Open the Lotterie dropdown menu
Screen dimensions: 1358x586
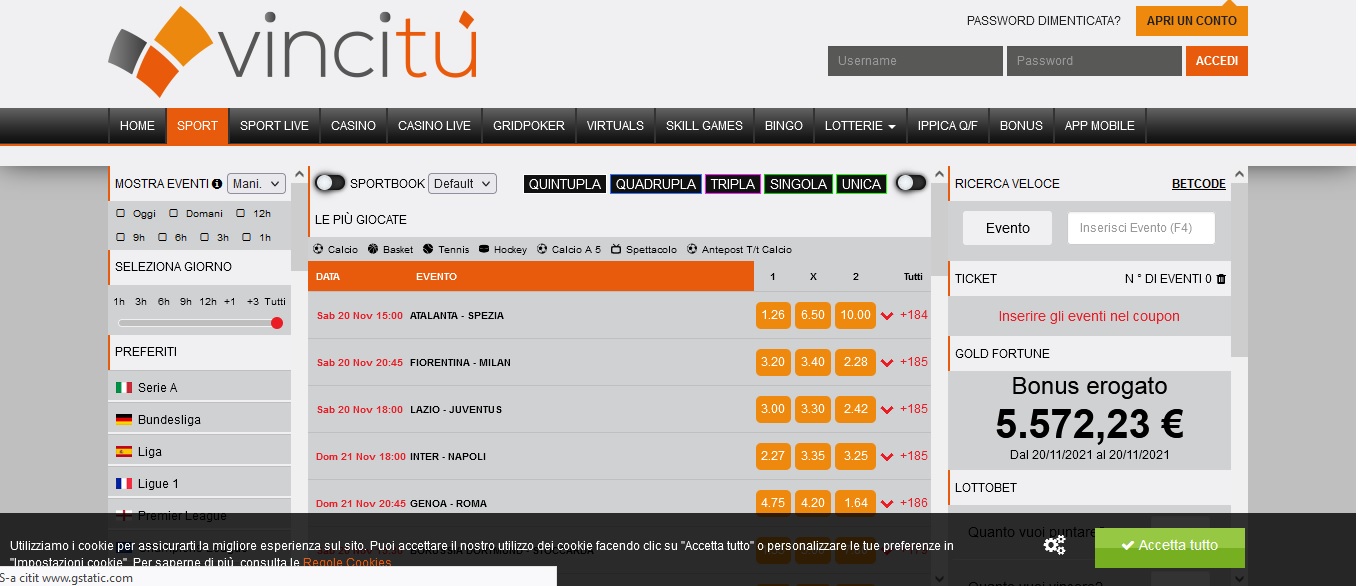click(860, 126)
